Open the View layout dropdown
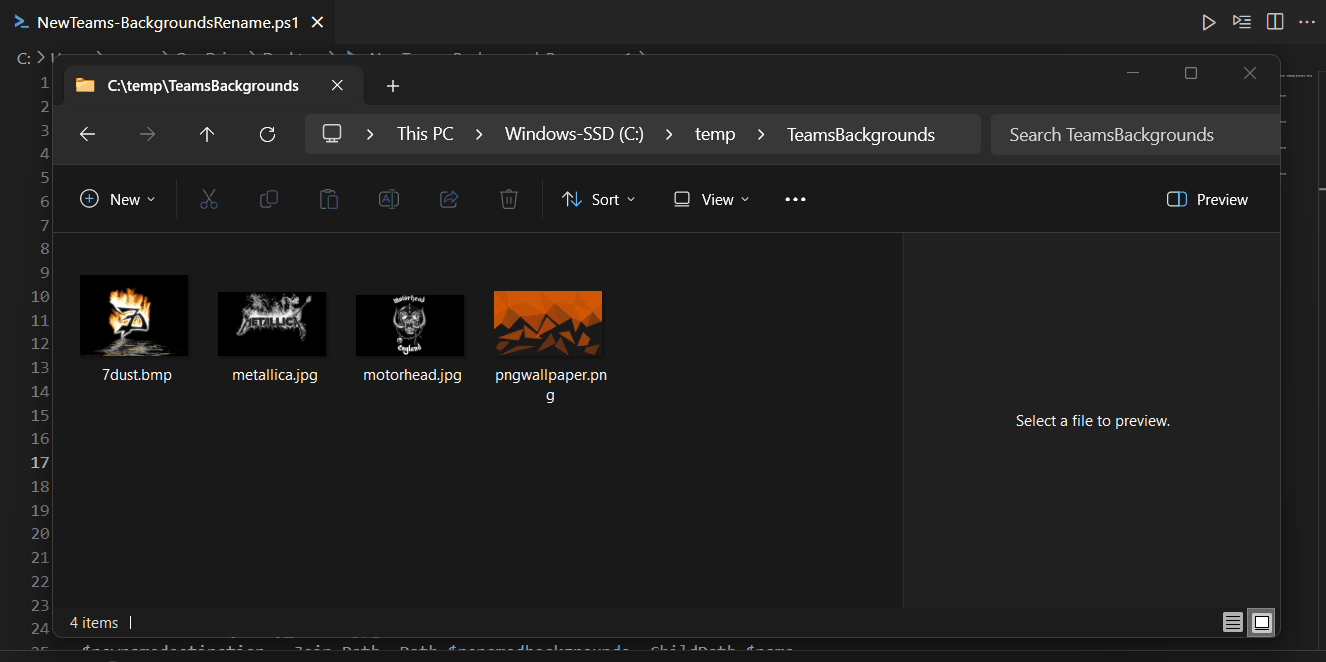Image resolution: width=1326 pixels, height=662 pixels. (710, 199)
